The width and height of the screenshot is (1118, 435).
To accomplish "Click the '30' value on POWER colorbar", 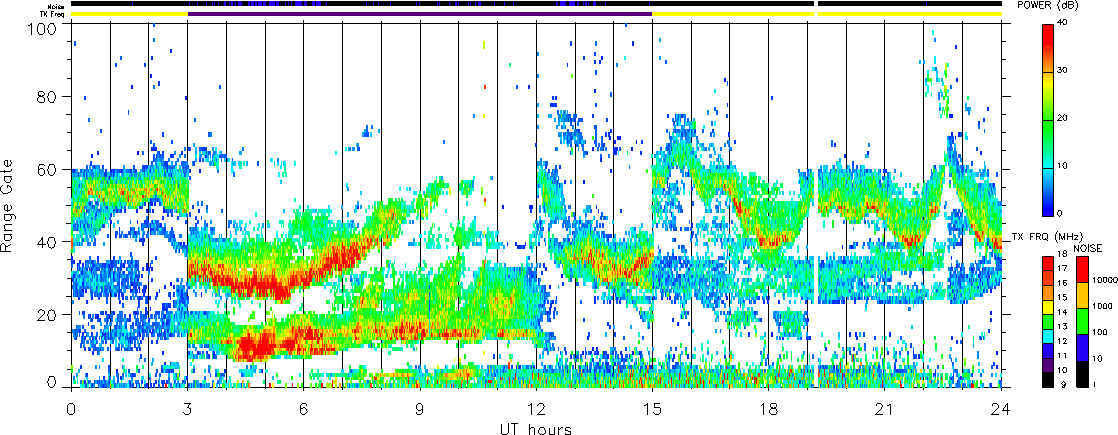I will click(1062, 71).
